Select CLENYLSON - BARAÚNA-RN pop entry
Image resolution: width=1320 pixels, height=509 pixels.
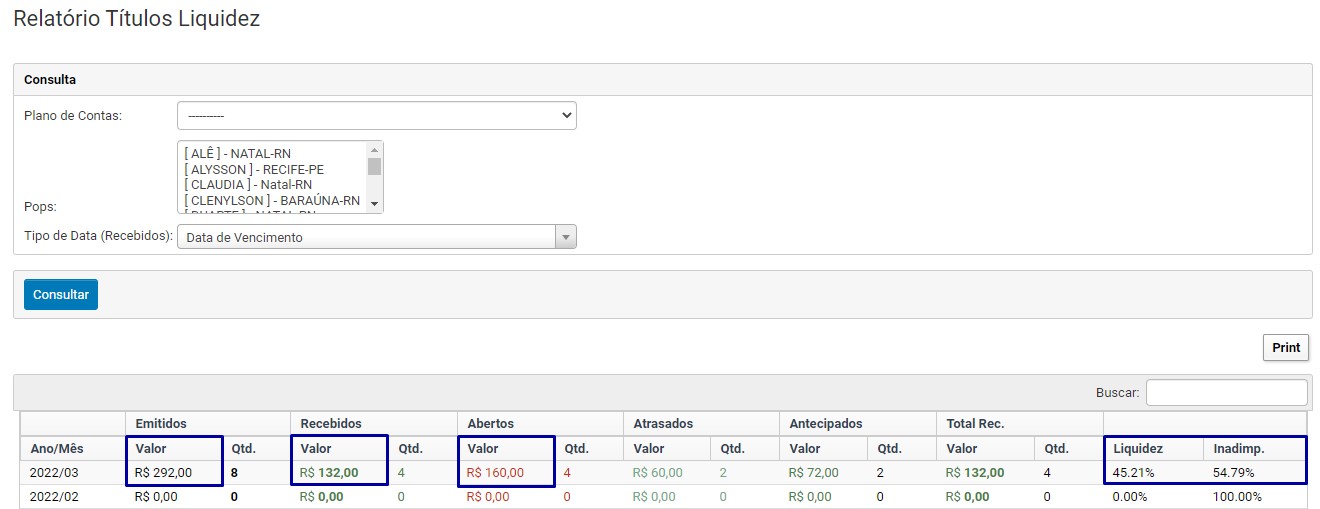pyautogui.click(x=271, y=200)
